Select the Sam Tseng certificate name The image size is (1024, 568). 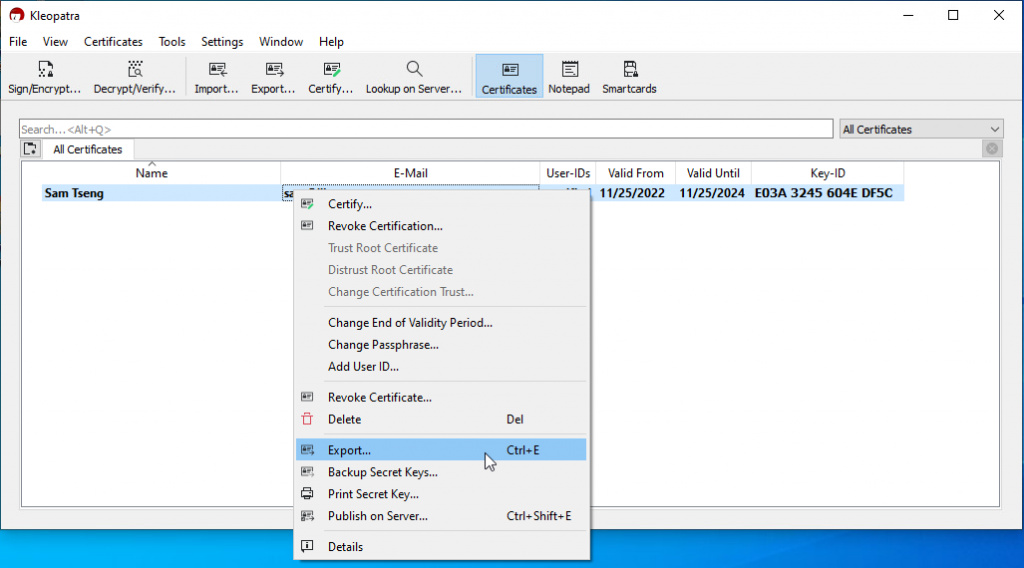(x=74, y=193)
